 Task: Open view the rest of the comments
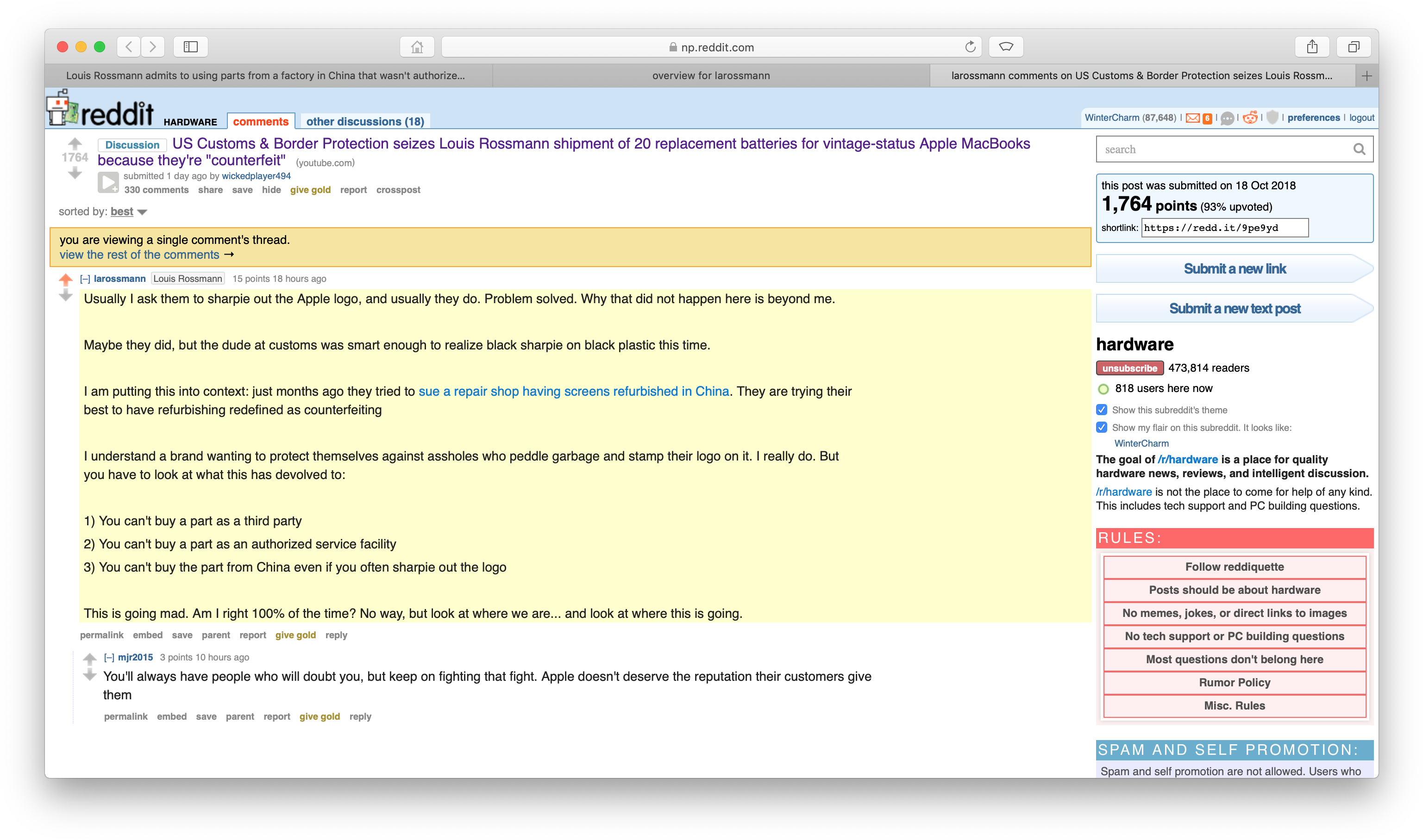coord(139,255)
